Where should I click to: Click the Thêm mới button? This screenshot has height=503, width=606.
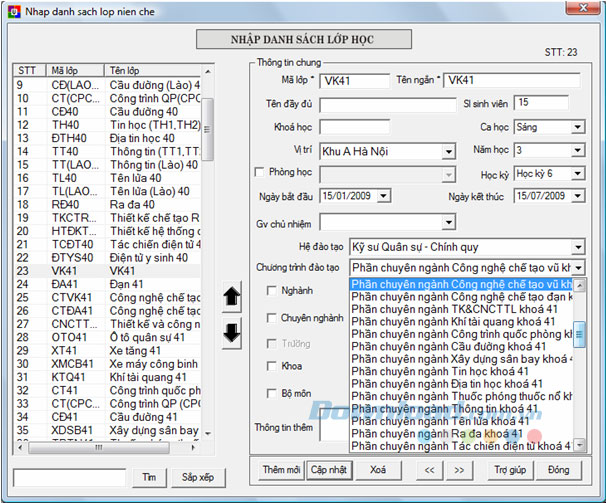click(x=281, y=469)
